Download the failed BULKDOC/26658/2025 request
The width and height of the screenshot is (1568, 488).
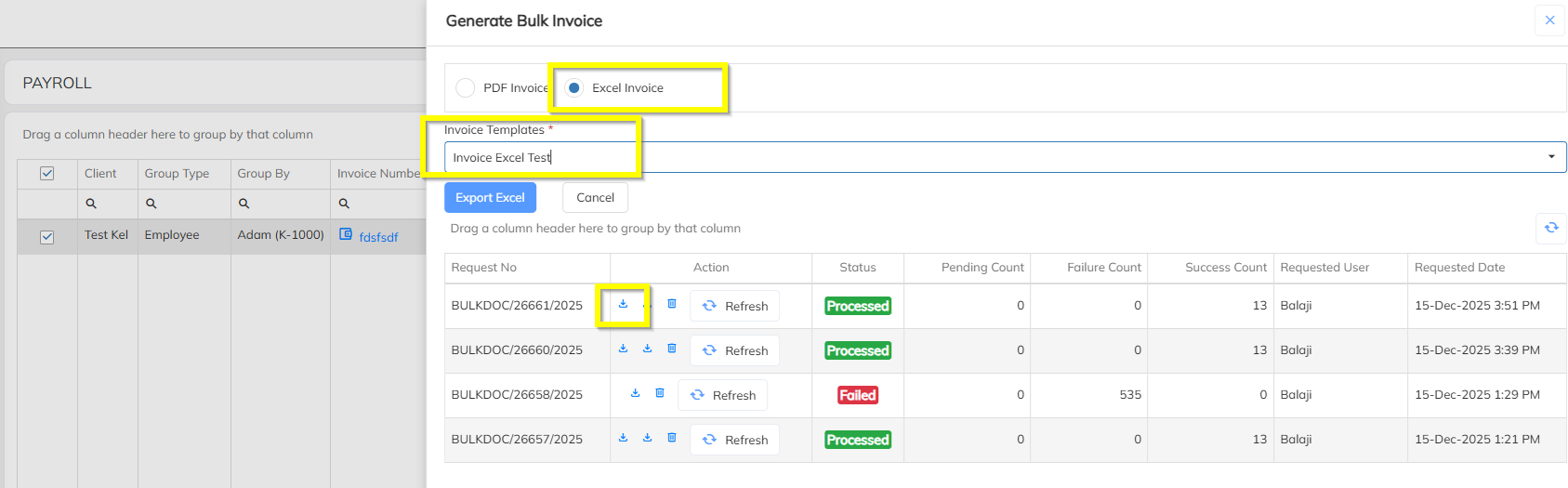point(635,393)
